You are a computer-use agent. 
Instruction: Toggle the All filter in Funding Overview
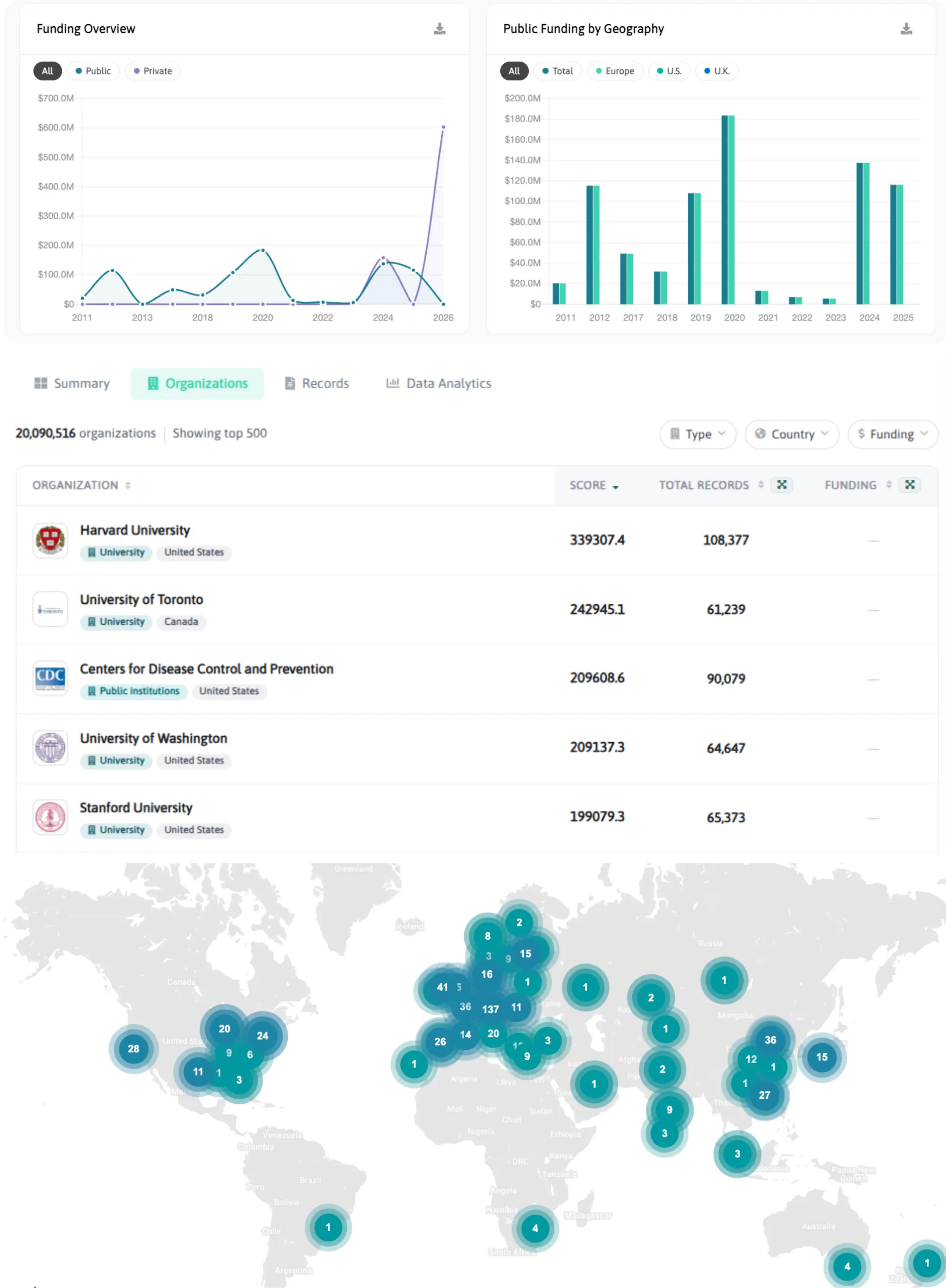tap(47, 71)
